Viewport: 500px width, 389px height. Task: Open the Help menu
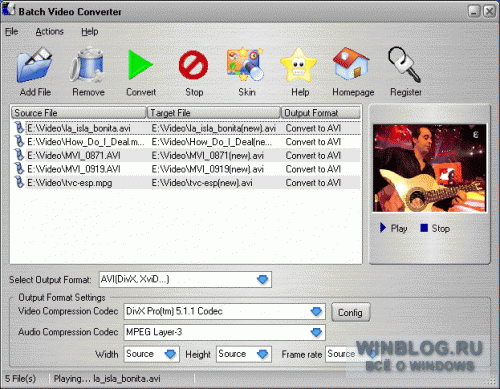(90, 31)
